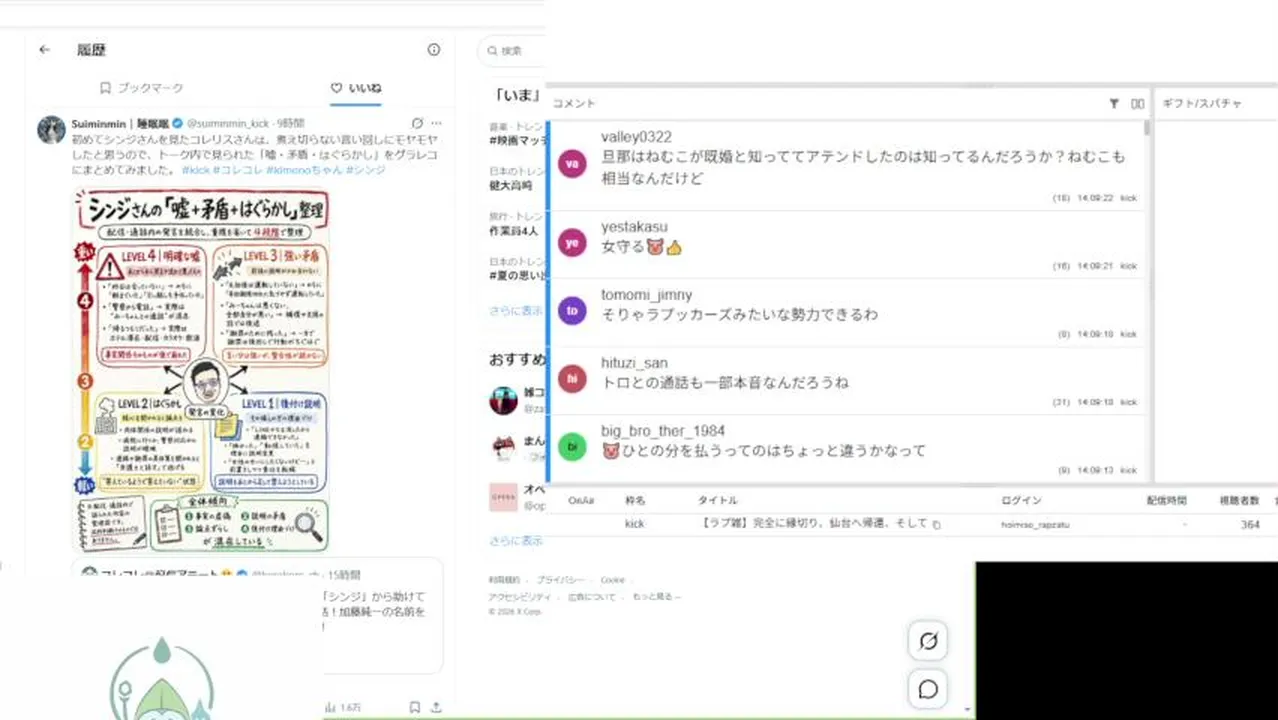Click the 配信時間 column header
The height and width of the screenshot is (720, 1278).
coord(1167,500)
